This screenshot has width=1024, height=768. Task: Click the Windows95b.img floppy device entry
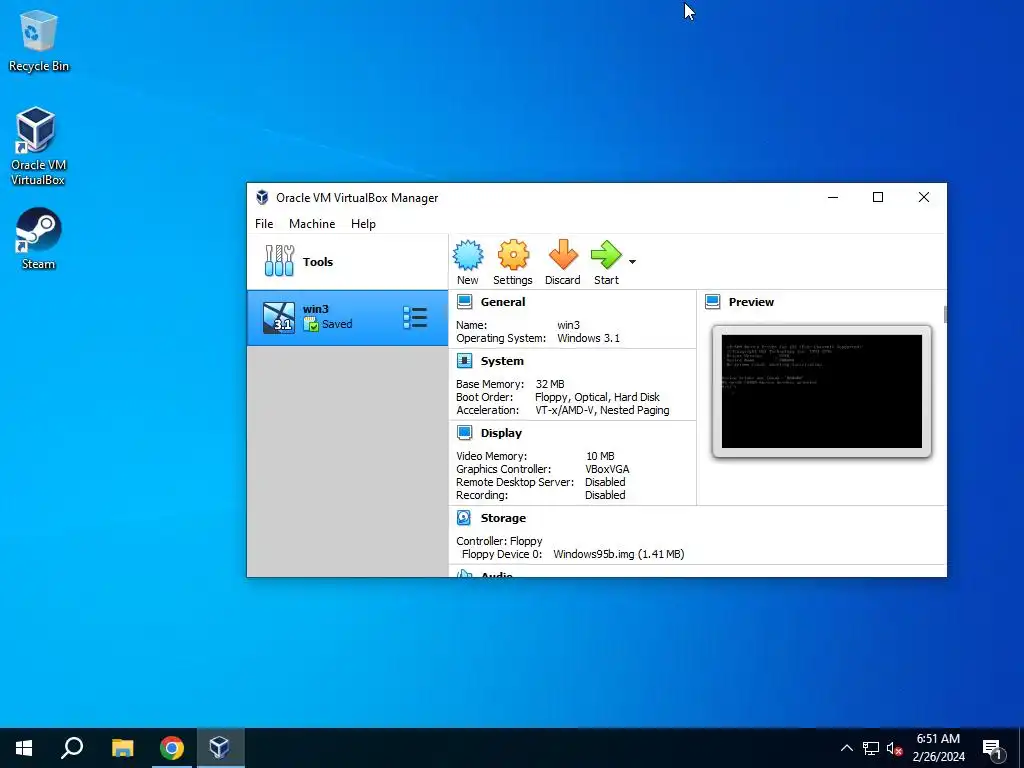(618, 554)
